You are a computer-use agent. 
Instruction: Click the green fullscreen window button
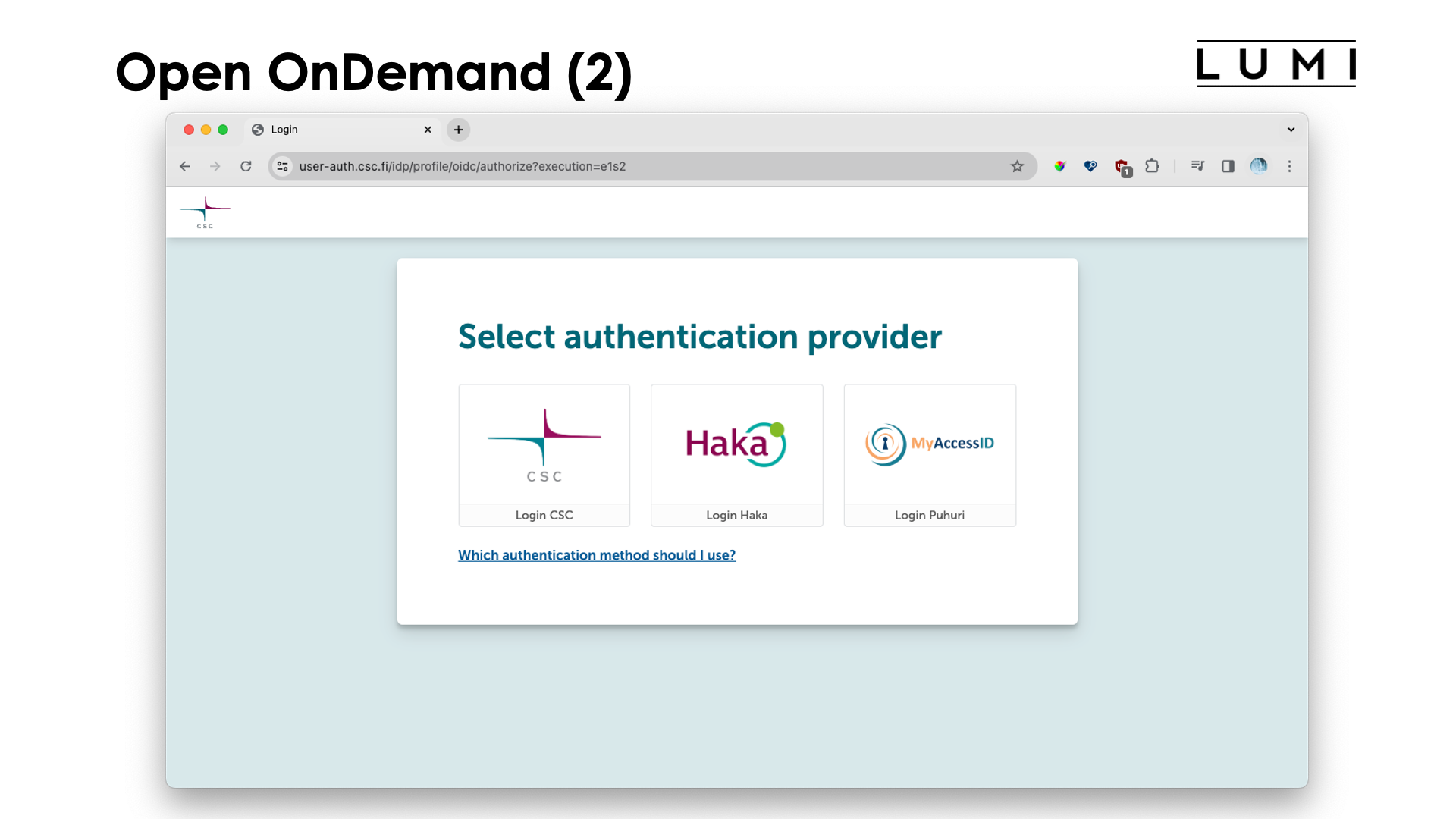coord(223,130)
